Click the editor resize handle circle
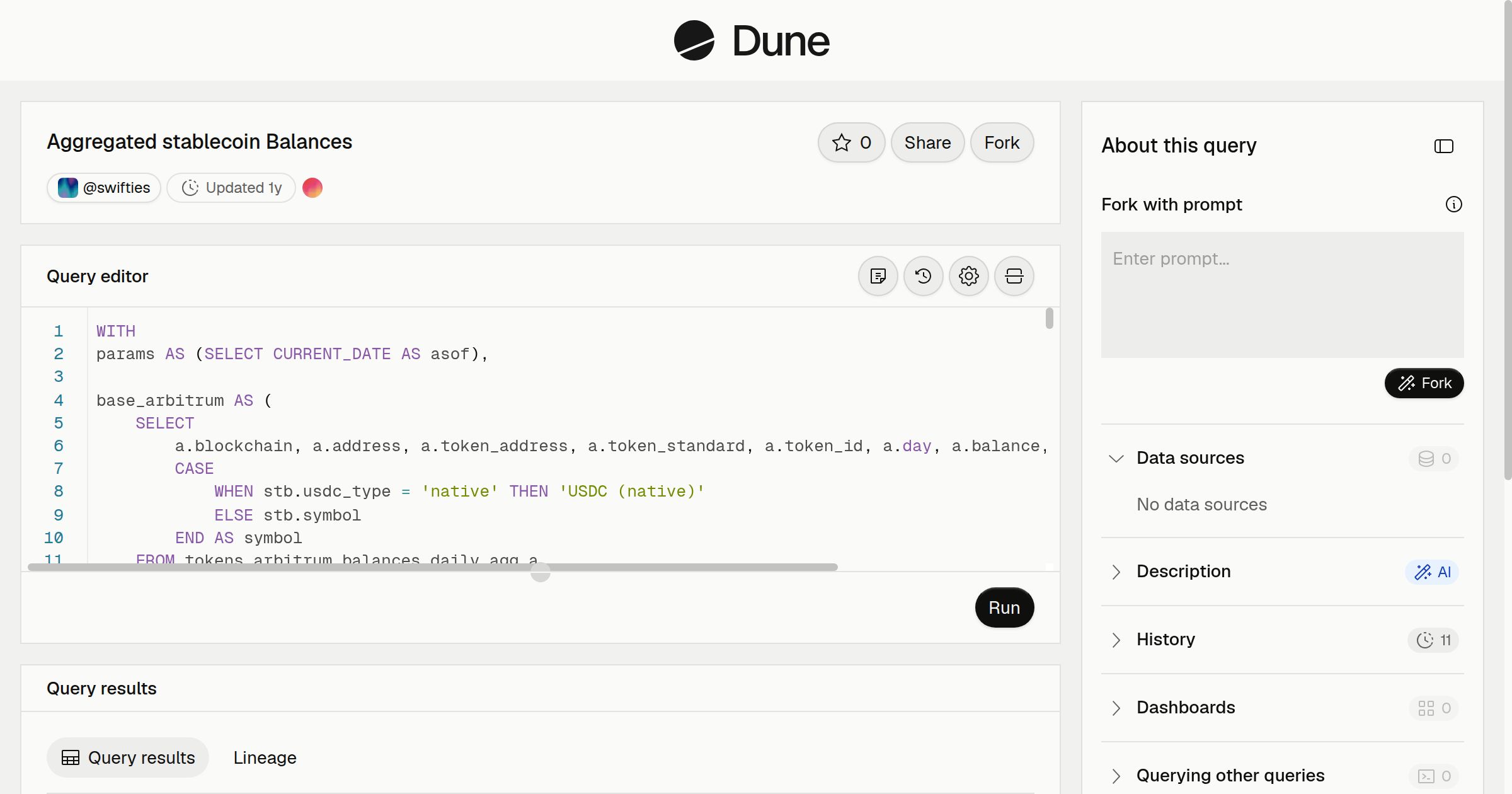The width and height of the screenshot is (1512, 794). coord(540,572)
